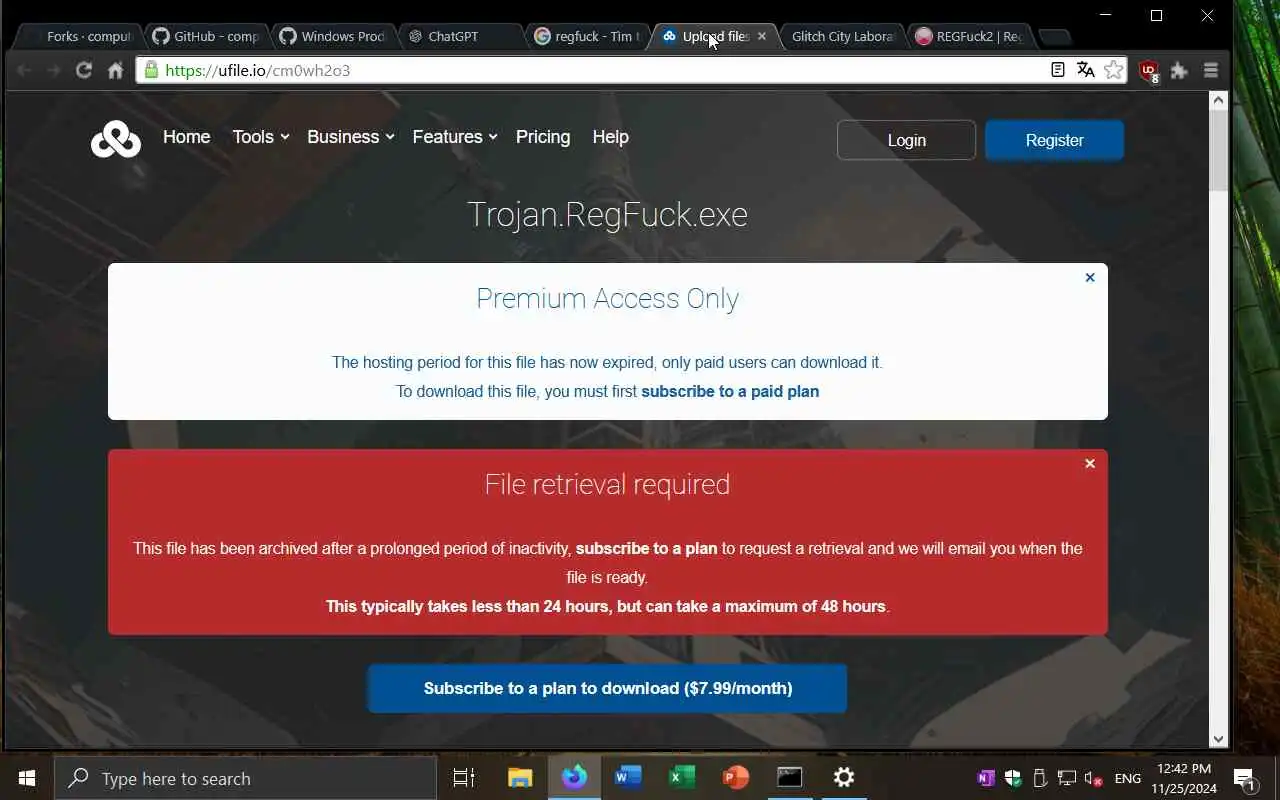Click the ENG language indicator
Screen dimensions: 1280x800
pyautogui.click(x=1128, y=778)
